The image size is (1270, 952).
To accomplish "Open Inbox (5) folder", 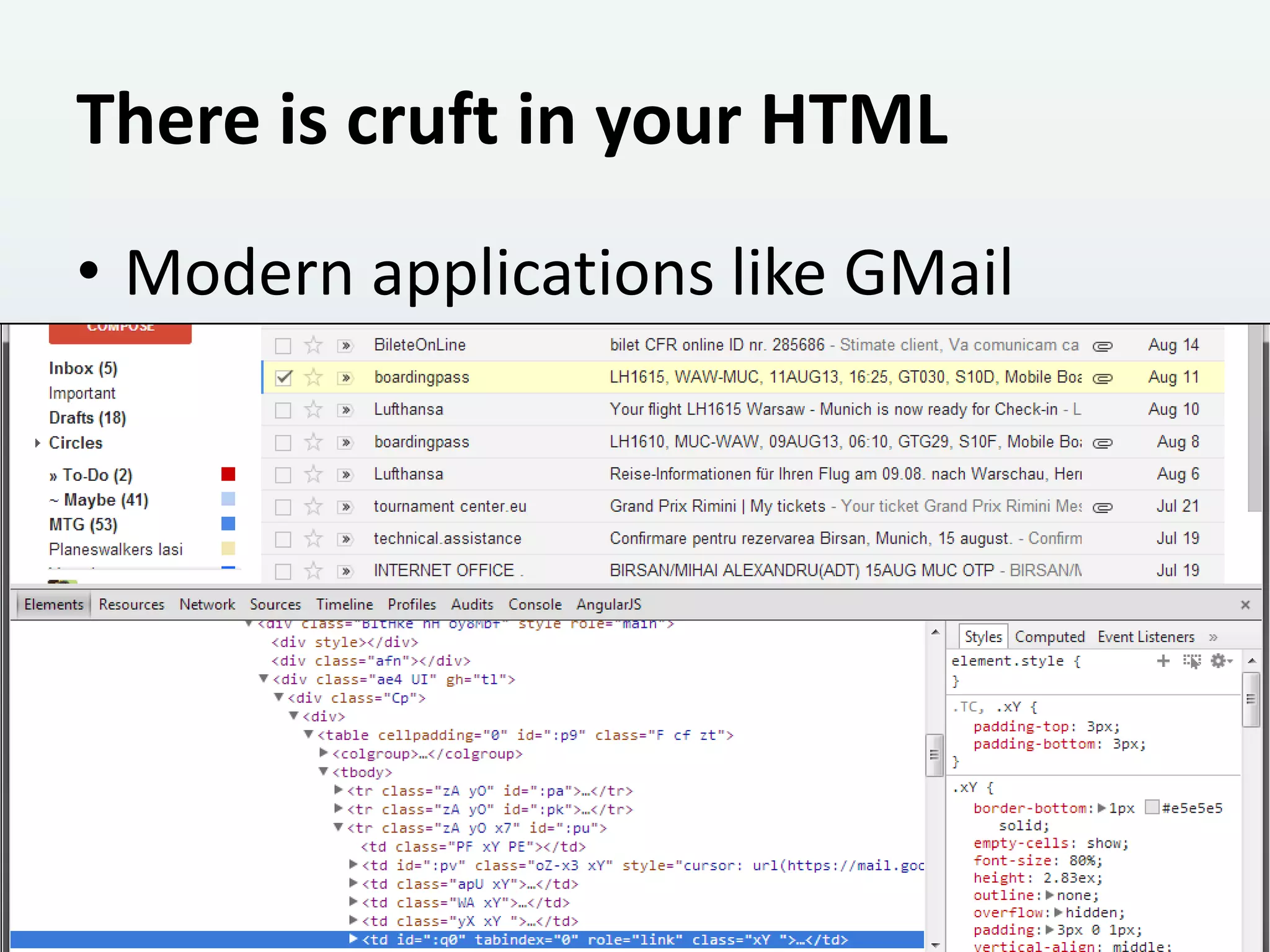I will coord(83,369).
